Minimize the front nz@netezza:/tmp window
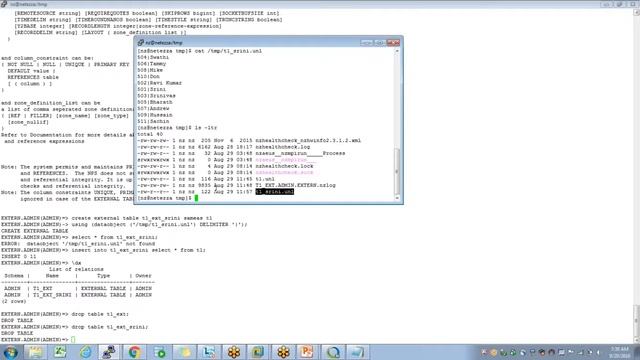This screenshot has width=640, height=360. 366,42
